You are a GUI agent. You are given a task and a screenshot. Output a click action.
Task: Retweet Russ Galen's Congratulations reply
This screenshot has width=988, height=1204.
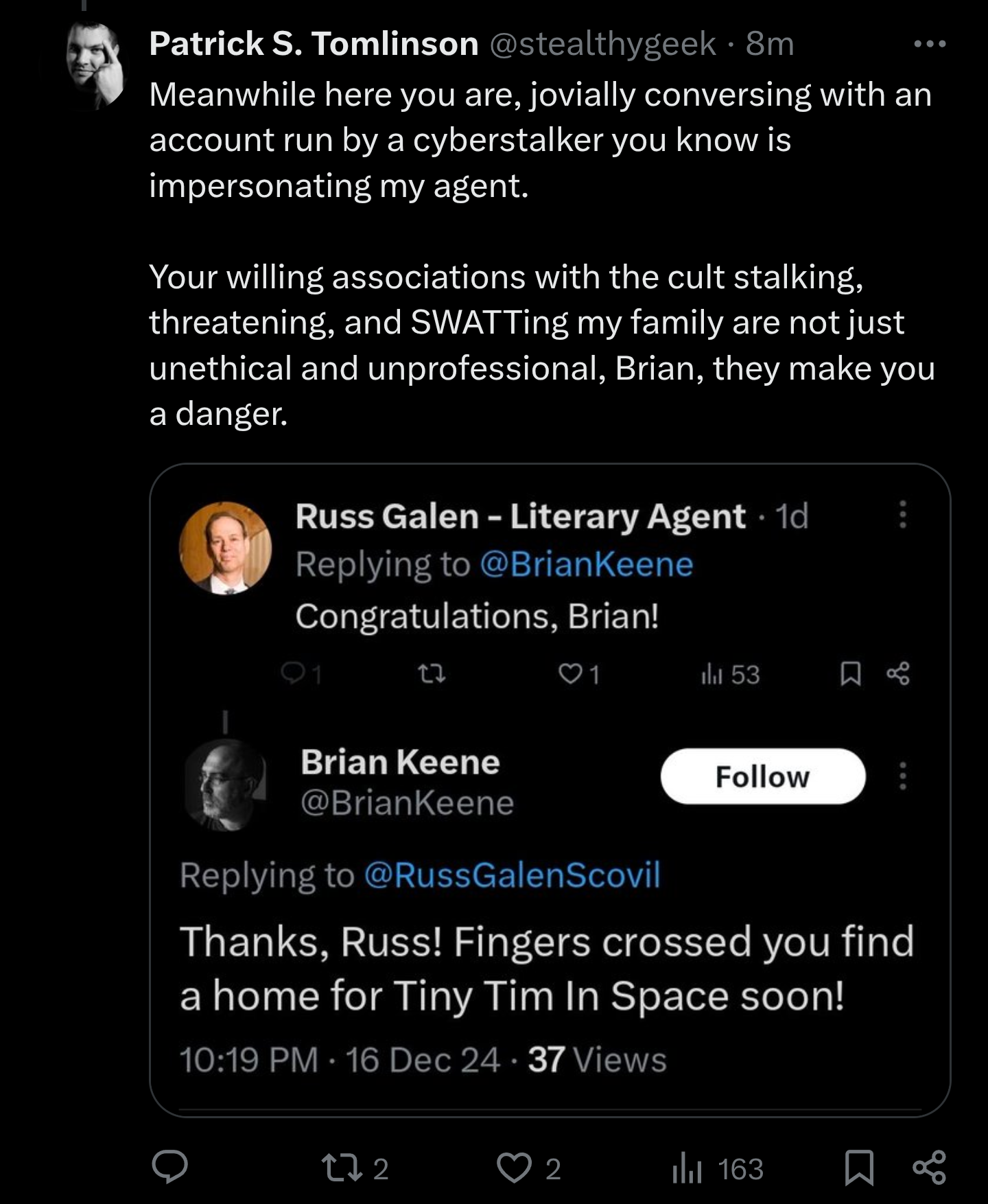click(x=432, y=675)
